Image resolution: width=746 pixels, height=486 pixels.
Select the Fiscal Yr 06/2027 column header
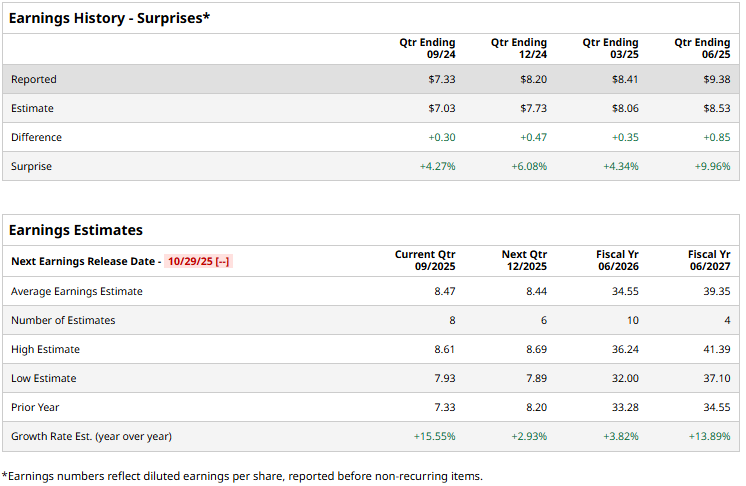point(709,260)
